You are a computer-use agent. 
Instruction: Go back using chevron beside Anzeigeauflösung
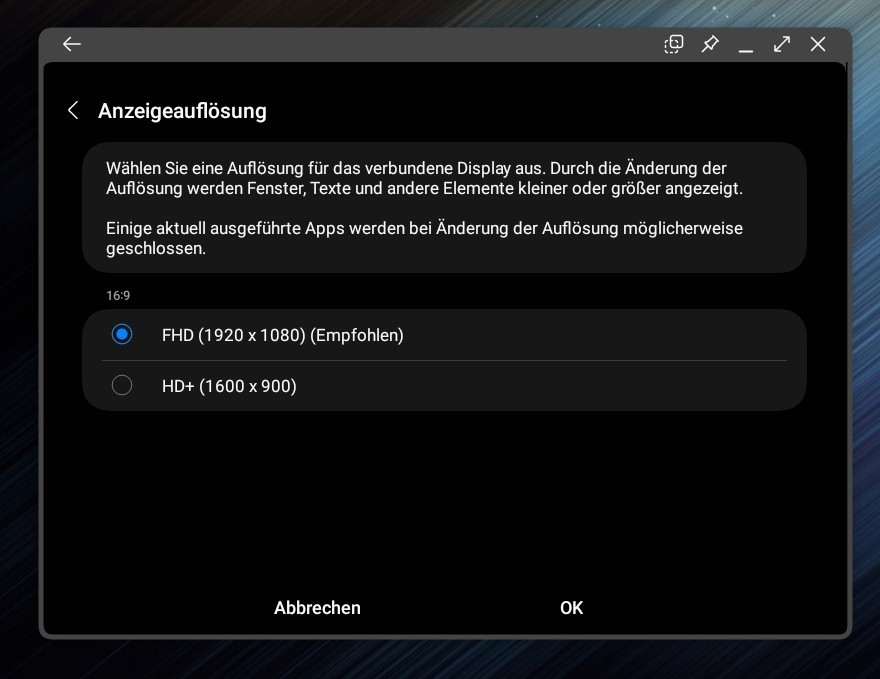(73, 110)
